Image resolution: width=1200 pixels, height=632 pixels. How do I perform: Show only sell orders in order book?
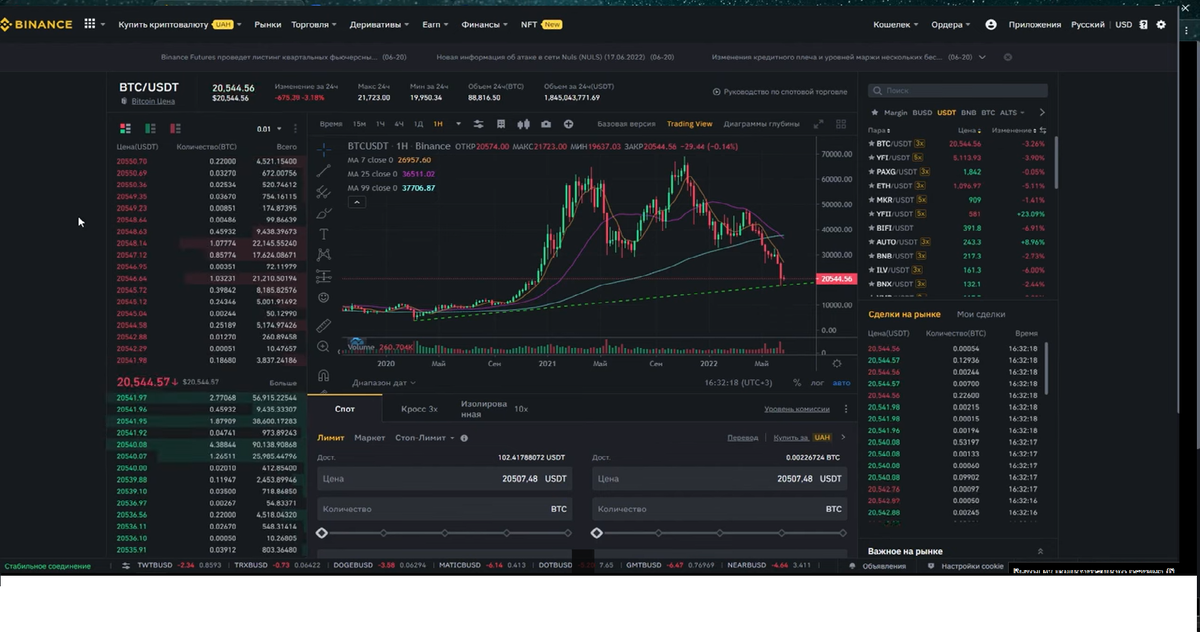pyautogui.click(x=175, y=128)
